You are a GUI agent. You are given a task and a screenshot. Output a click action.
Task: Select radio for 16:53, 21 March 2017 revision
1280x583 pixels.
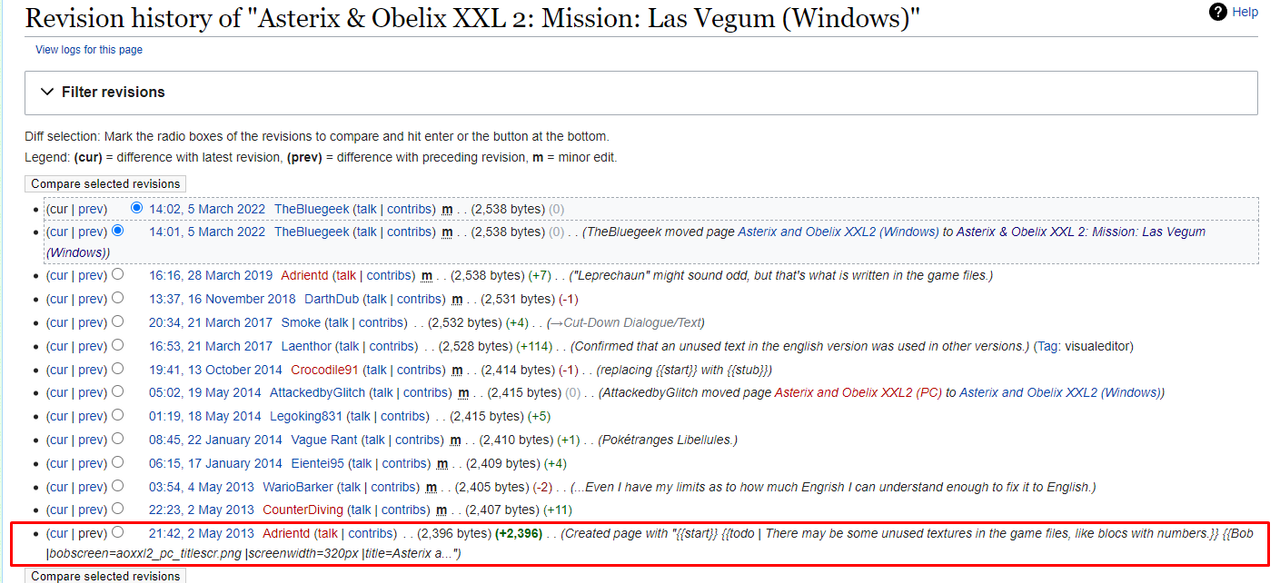[x=118, y=345]
